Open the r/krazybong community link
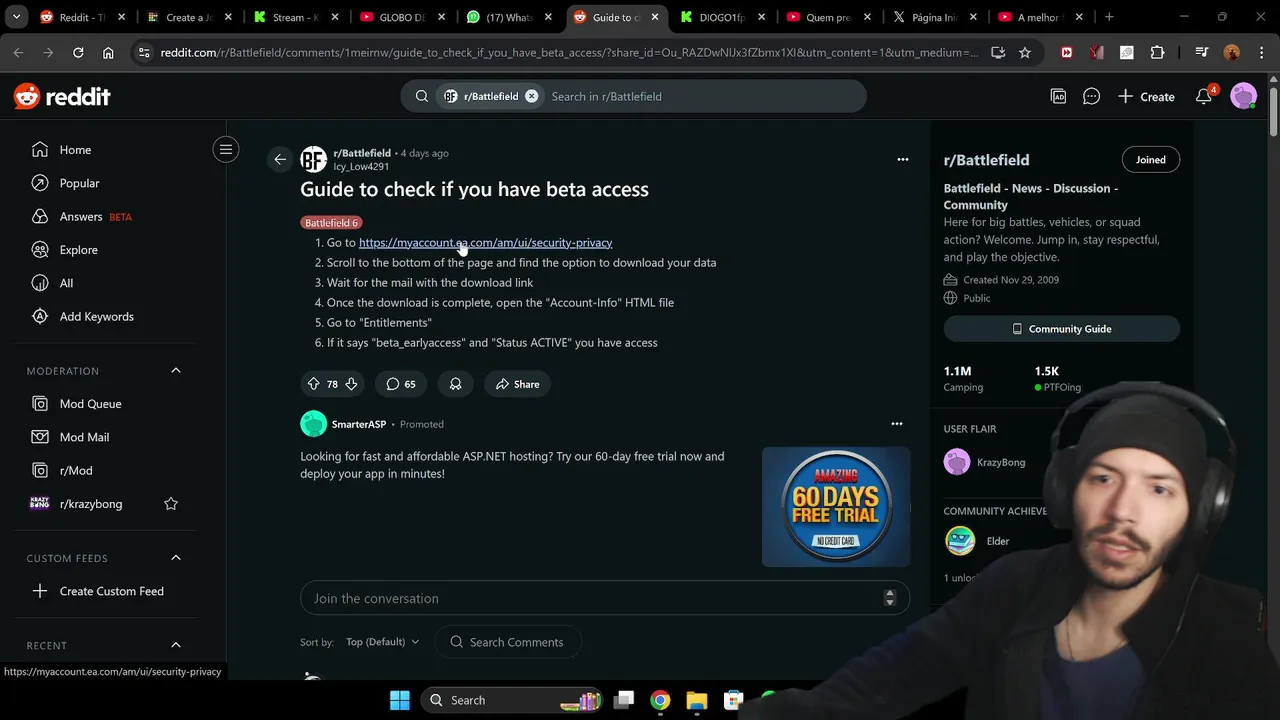 pyautogui.click(x=91, y=504)
